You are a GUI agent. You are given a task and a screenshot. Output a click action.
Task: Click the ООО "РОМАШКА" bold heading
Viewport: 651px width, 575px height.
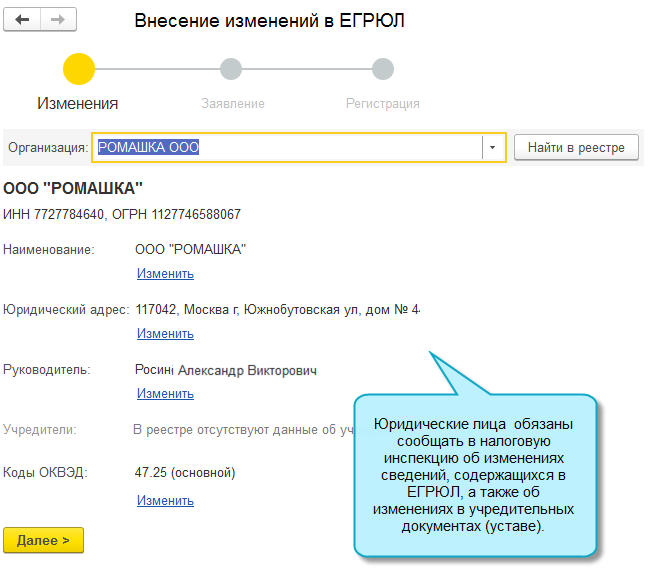tap(73, 188)
